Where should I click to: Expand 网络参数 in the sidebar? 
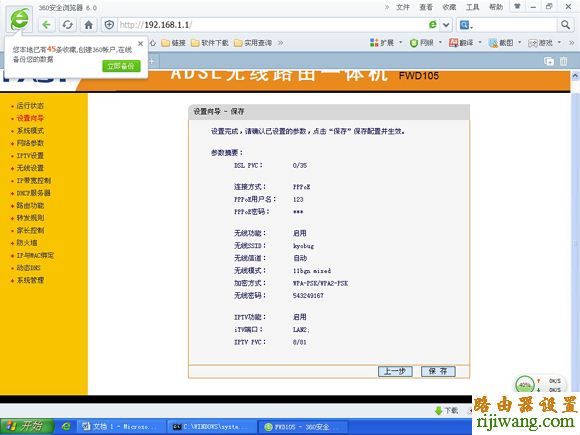point(30,143)
